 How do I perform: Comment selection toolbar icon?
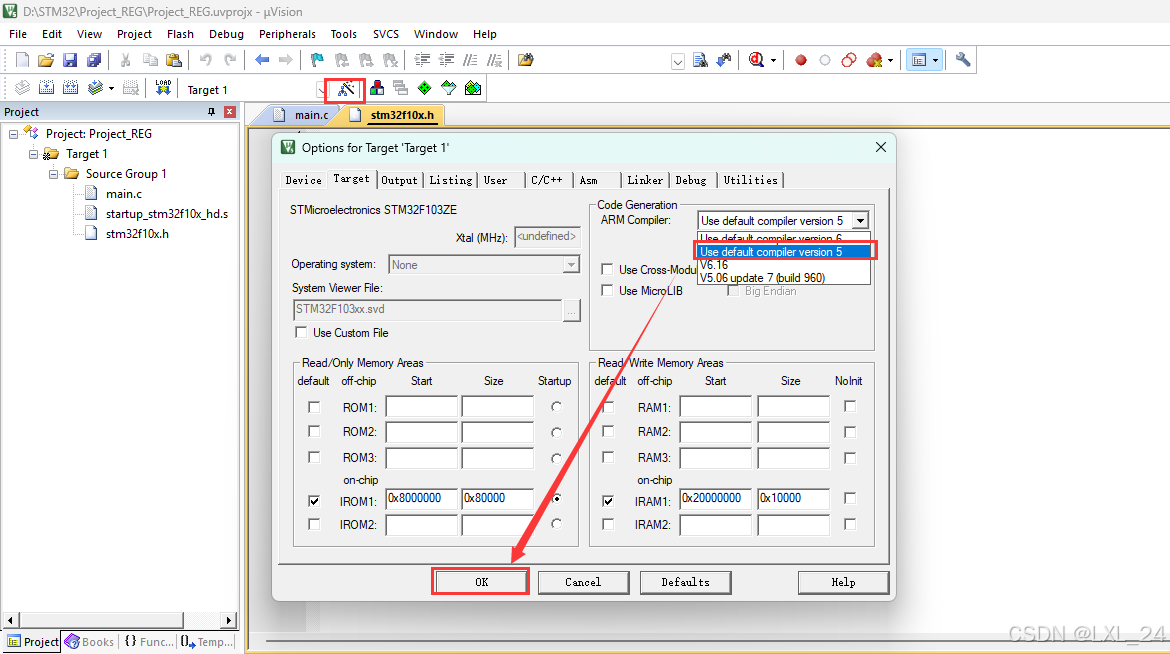tap(470, 60)
